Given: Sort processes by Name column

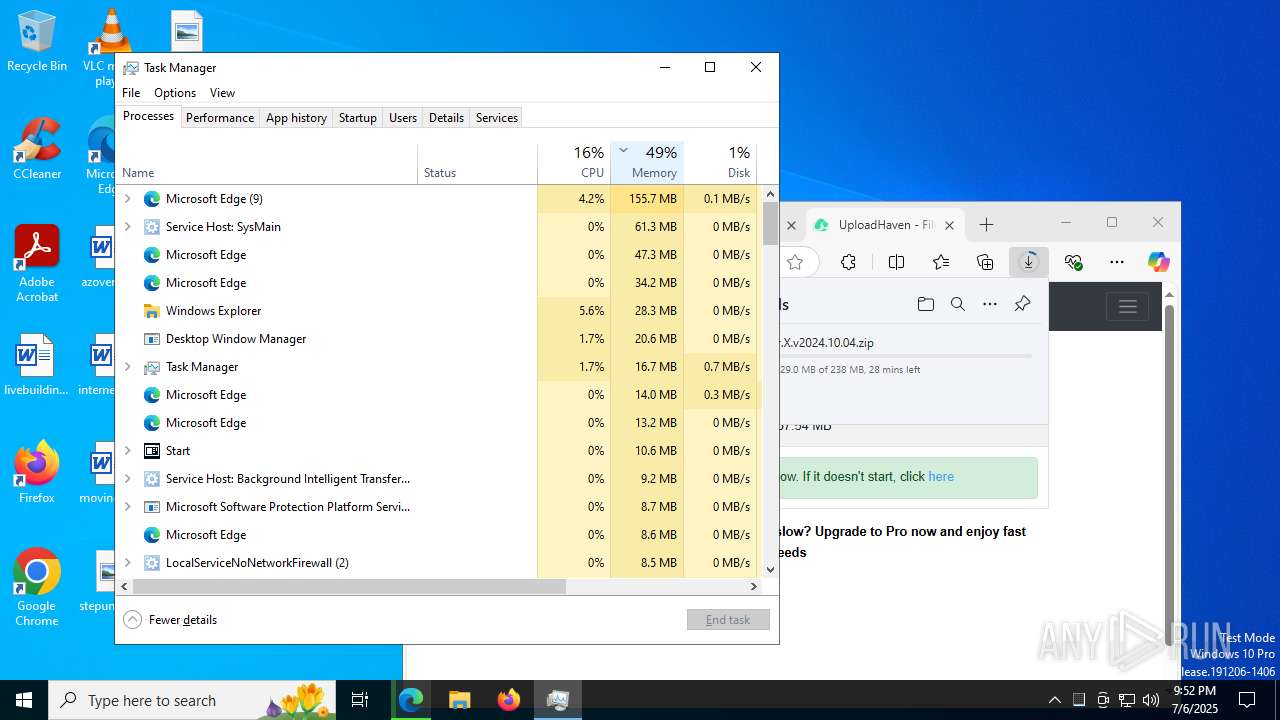Looking at the screenshot, I should (267, 162).
